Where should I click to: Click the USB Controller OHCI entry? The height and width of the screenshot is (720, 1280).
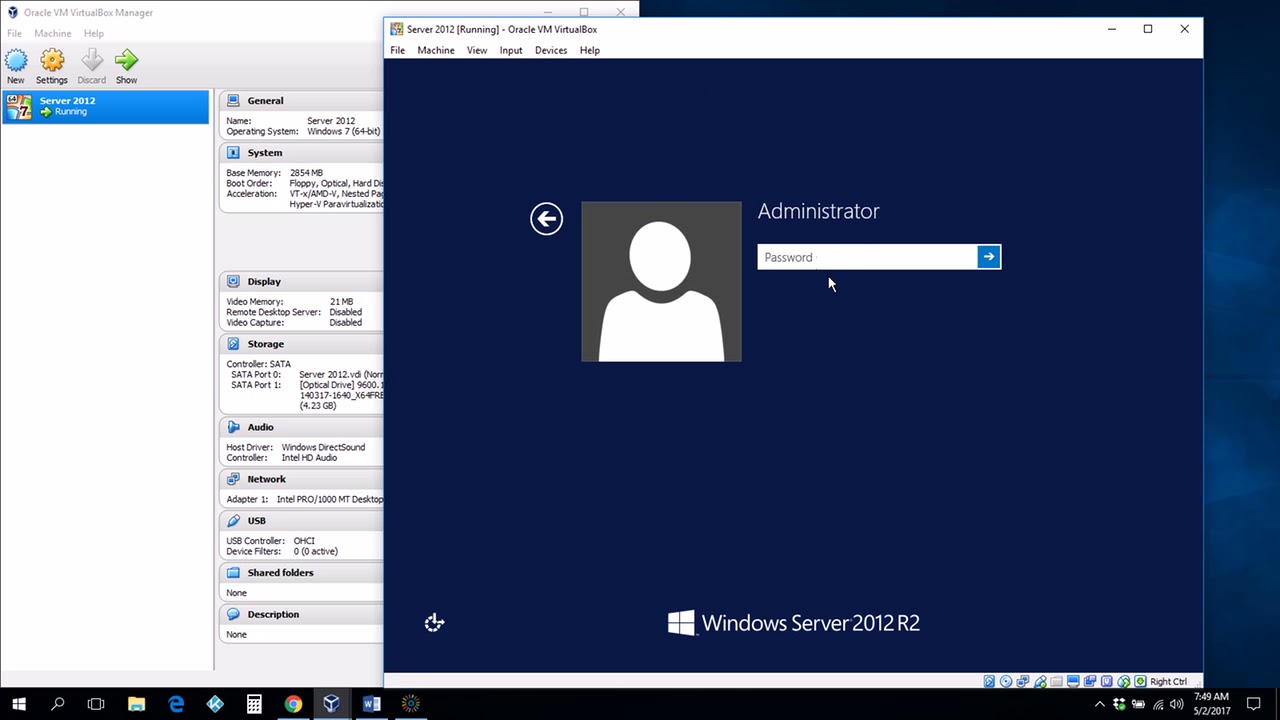pos(270,541)
